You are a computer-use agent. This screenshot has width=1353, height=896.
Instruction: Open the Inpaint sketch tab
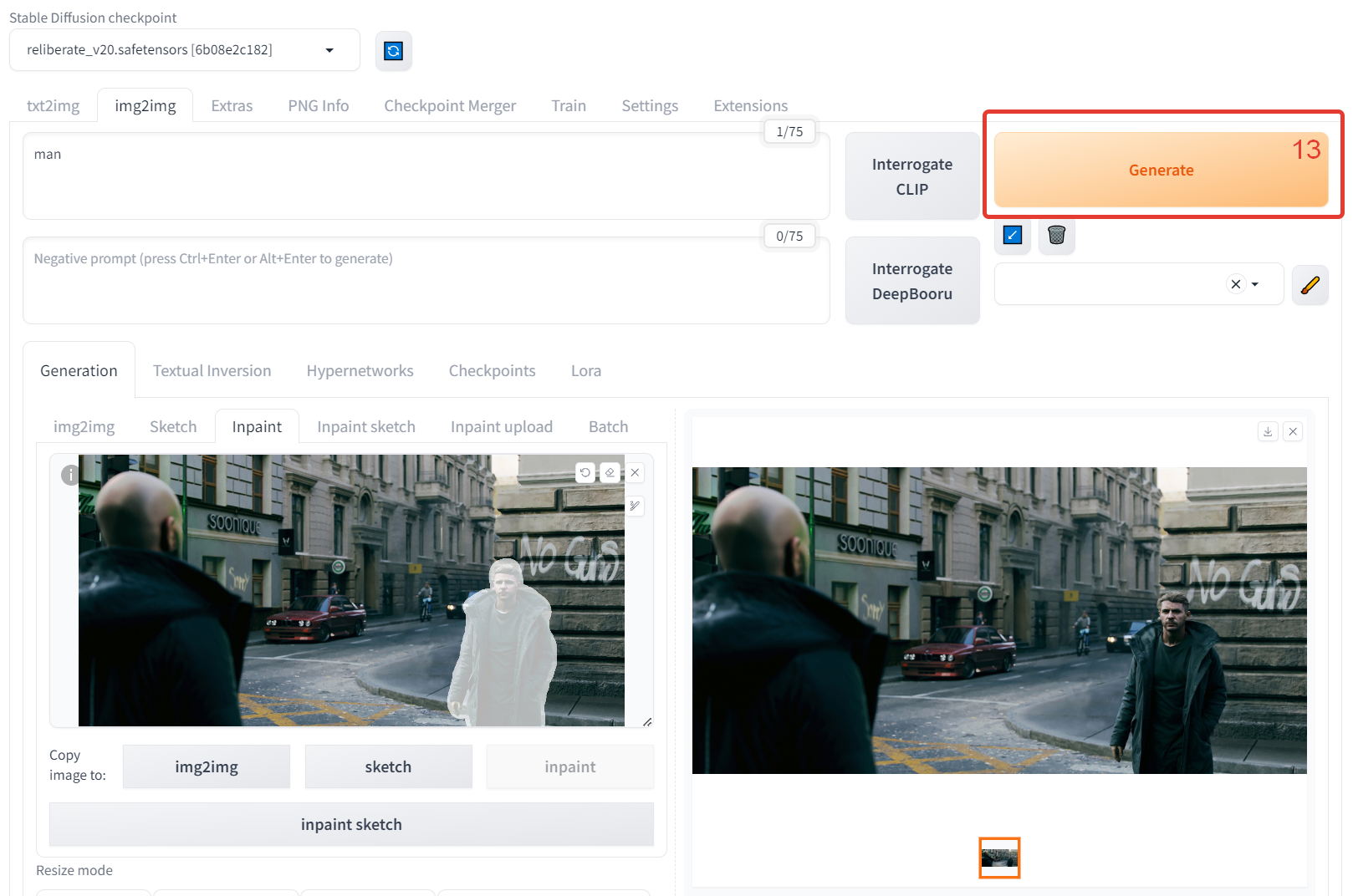tap(366, 427)
